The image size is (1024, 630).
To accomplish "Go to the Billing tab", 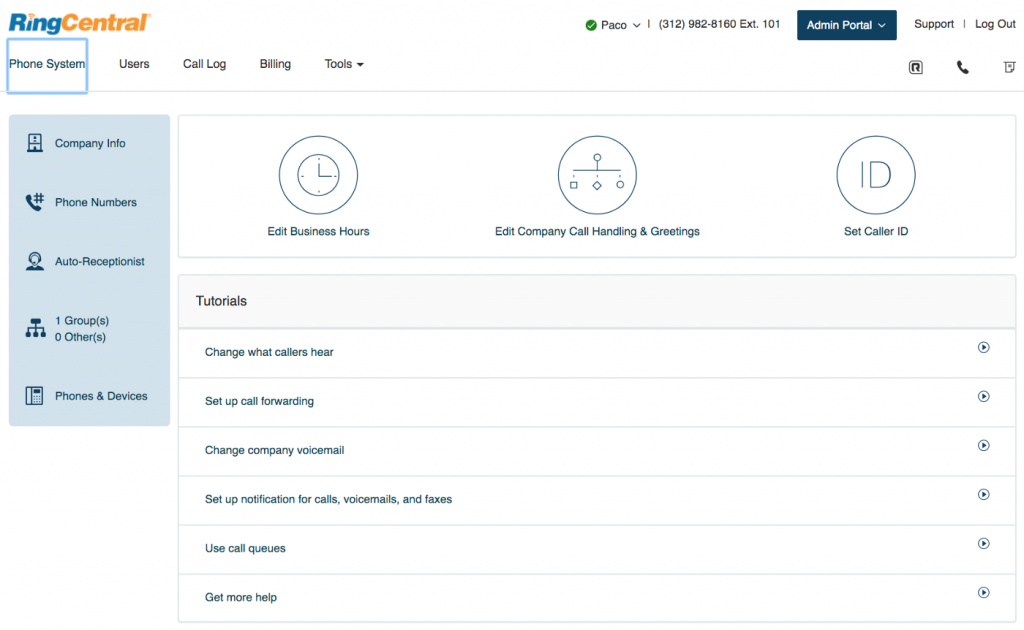I will click(x=275, y=64).
